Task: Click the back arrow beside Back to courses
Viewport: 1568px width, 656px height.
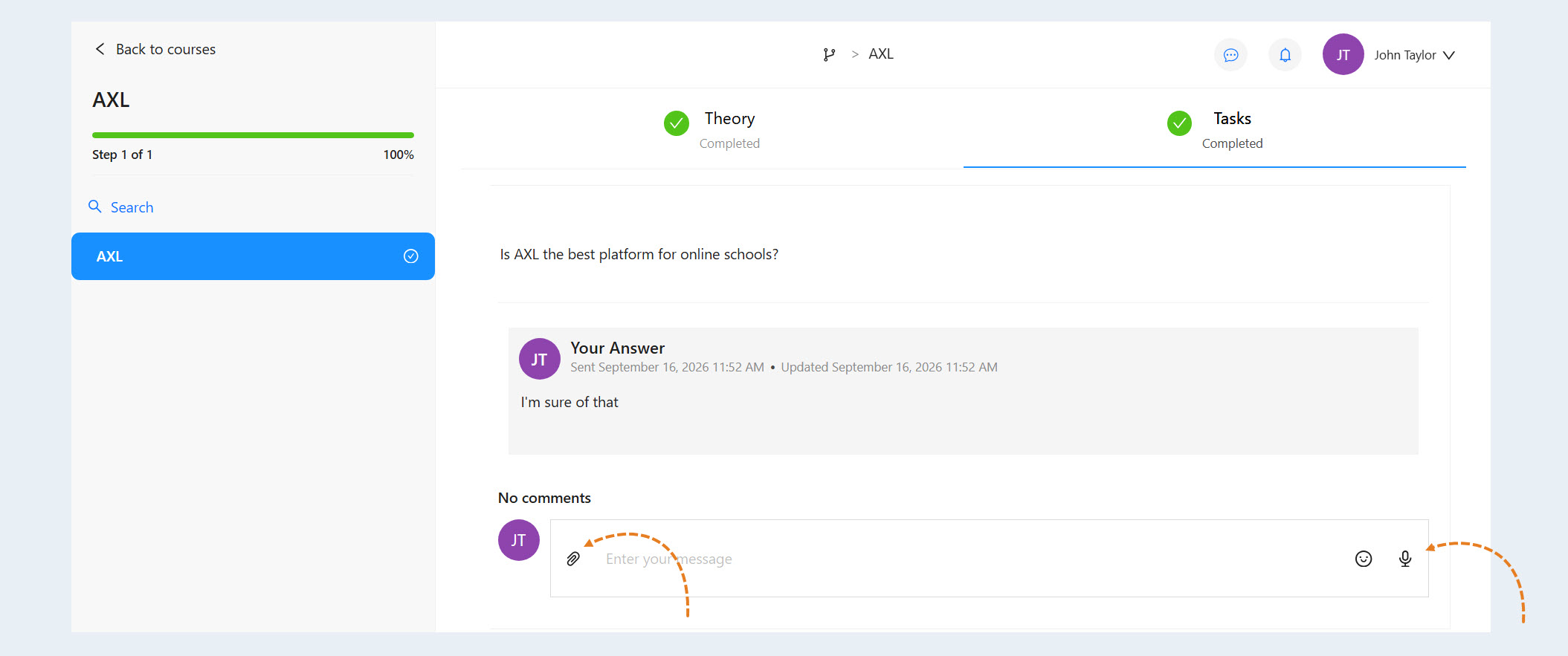Action: pos(100,49)
